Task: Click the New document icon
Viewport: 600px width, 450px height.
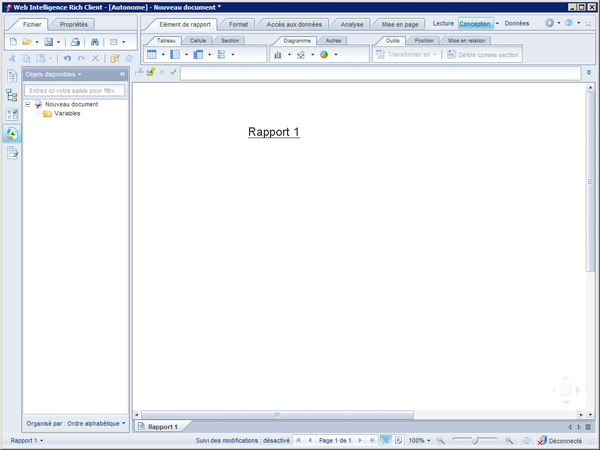Action: pos(13,42)
